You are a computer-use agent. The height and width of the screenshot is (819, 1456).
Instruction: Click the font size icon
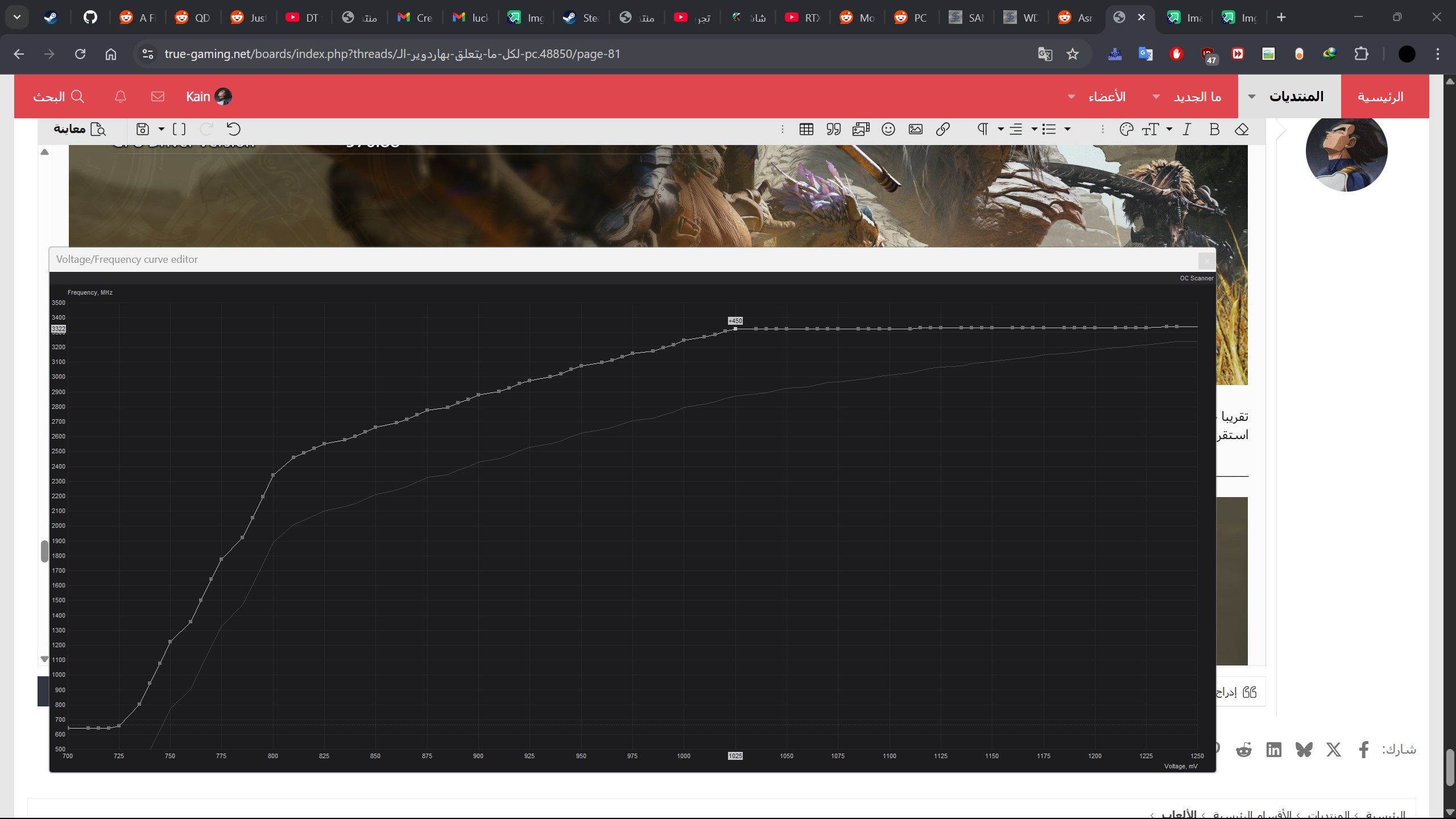coord(1150,130)
